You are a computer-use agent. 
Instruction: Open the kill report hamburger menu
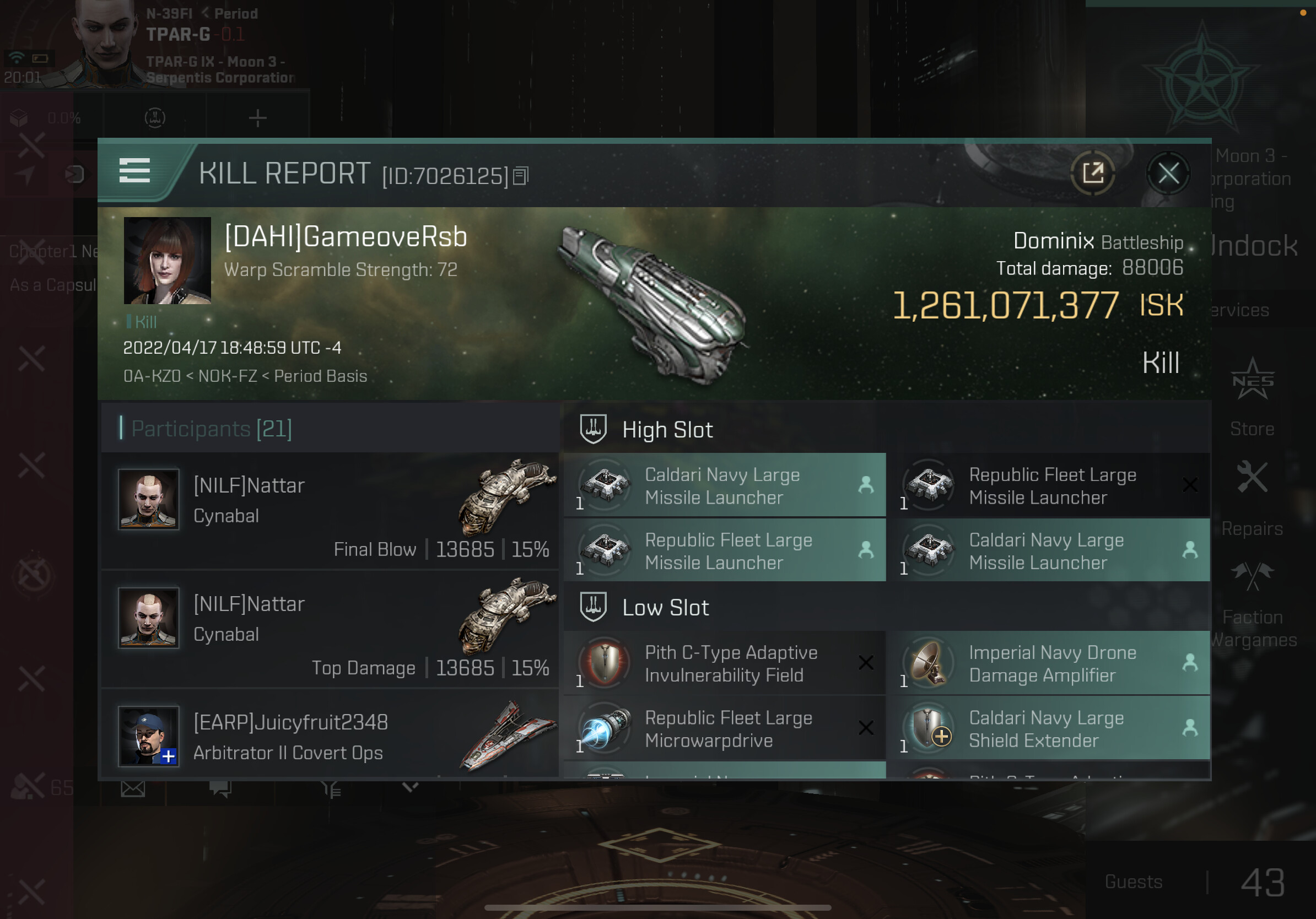point(134,171)
